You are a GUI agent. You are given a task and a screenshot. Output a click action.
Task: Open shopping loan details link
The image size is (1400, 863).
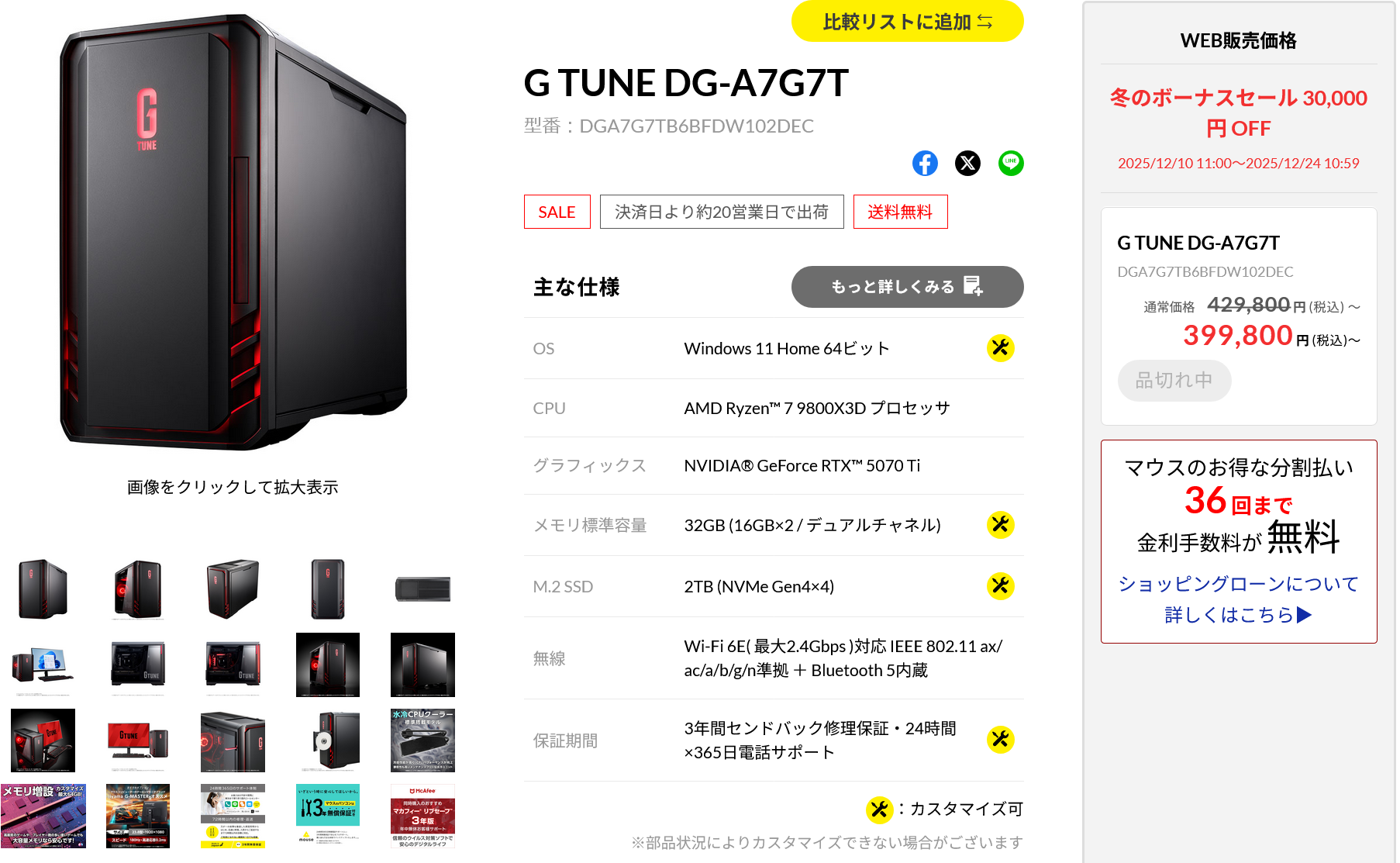click(x=1238, y=599)
